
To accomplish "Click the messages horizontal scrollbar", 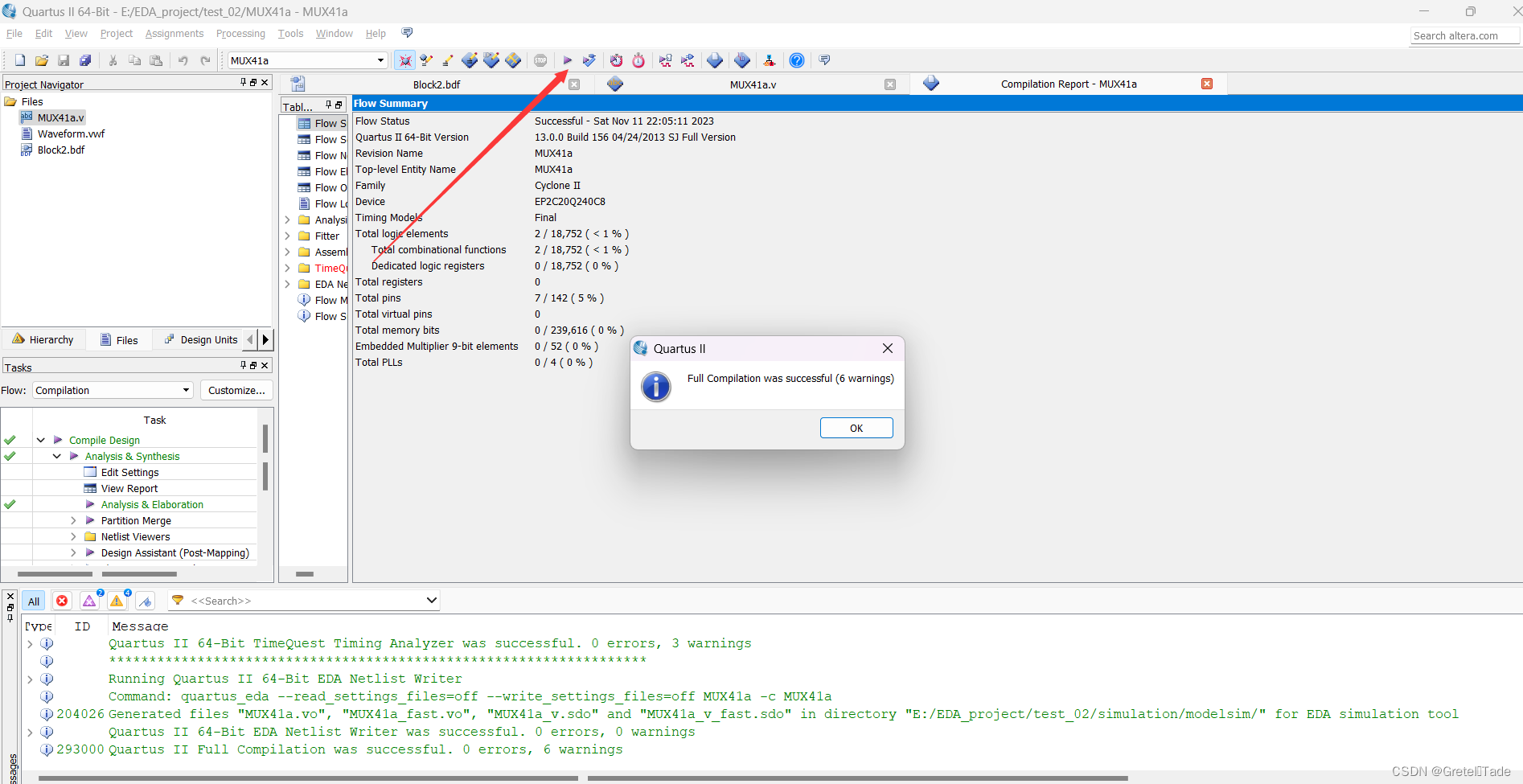I will 583,778.
